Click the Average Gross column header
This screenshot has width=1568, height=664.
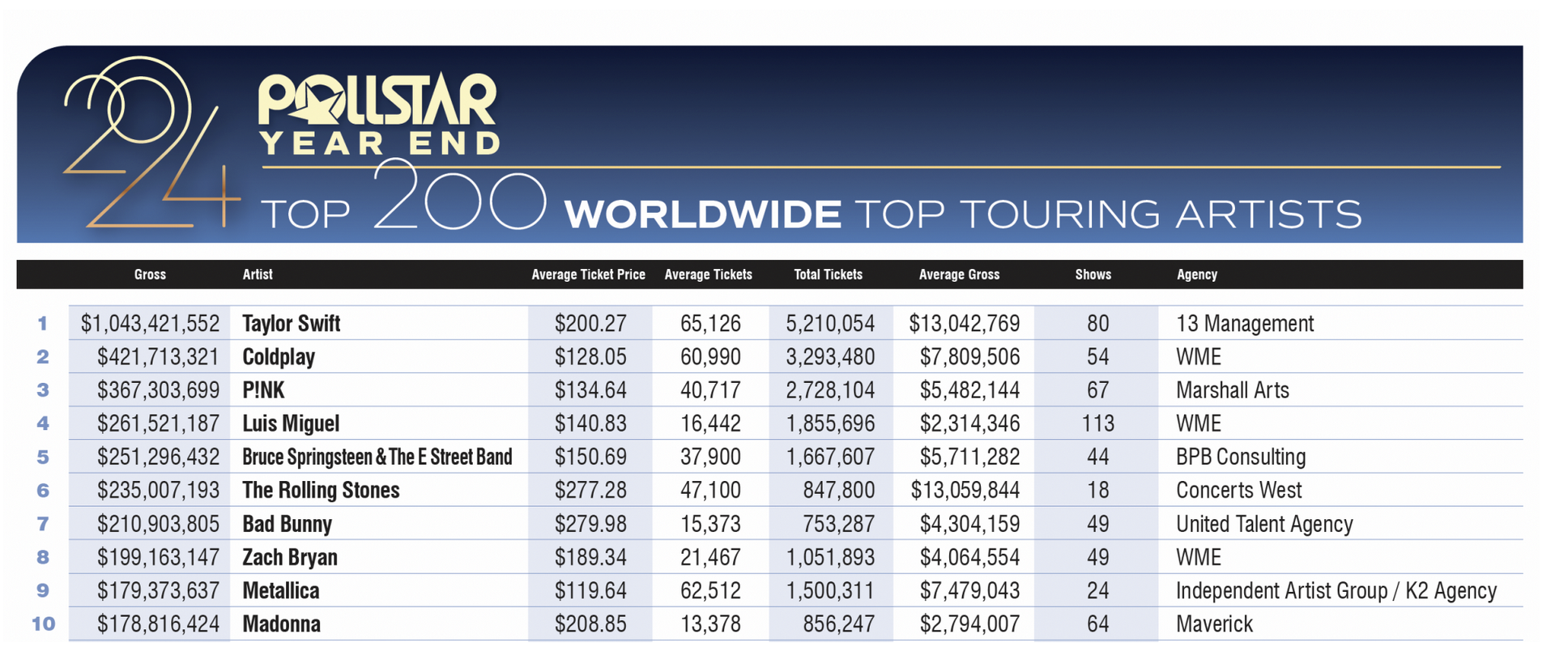(959, 275)
